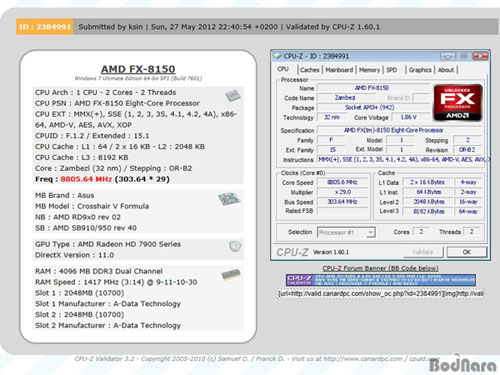Switch to the Mainboard tab
This screenshot has width=500, height=375.
click(339, 70)
